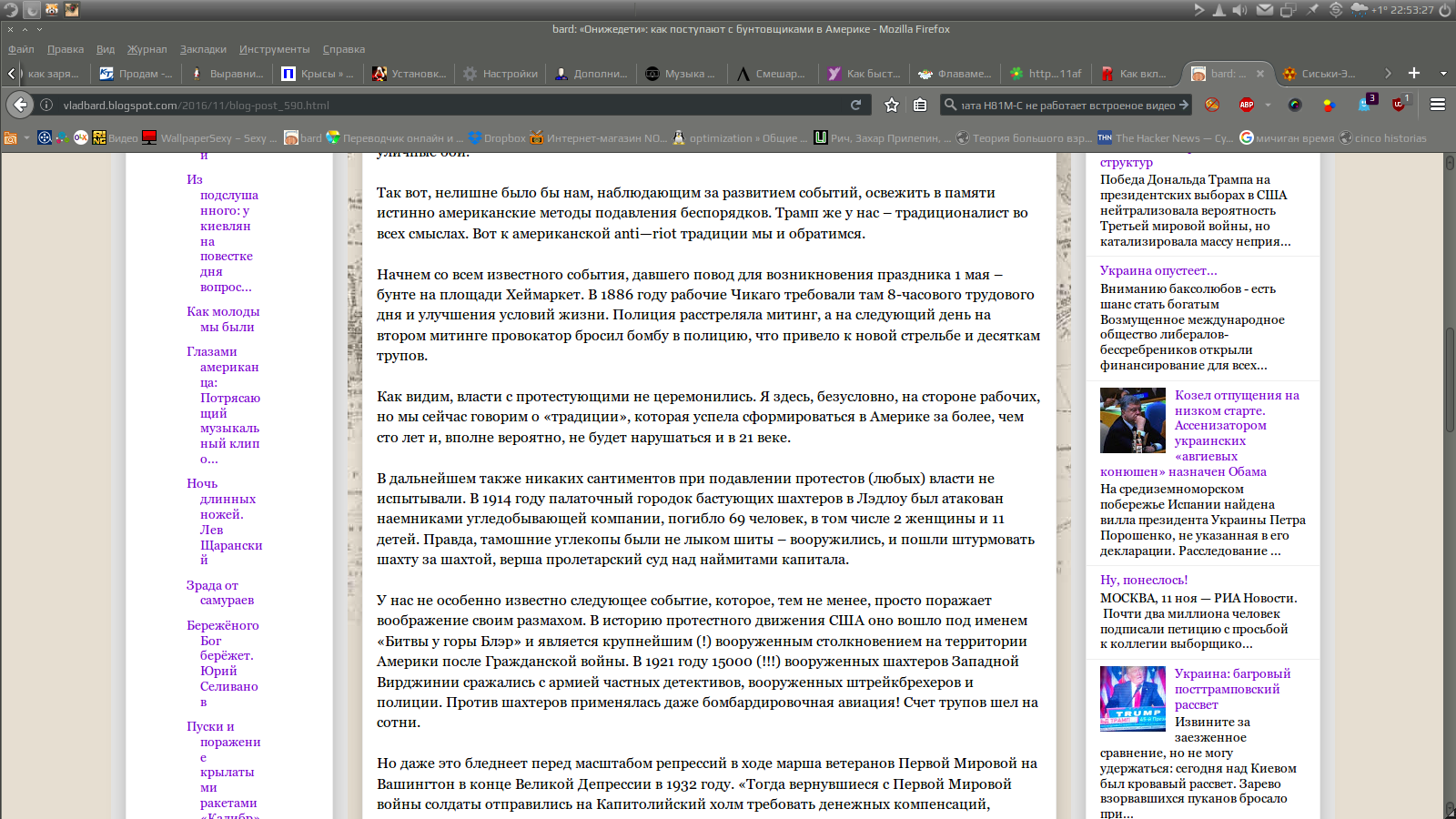
Task: Click the orange no-script blocked-circle icon
Action: click(1212, 105)
